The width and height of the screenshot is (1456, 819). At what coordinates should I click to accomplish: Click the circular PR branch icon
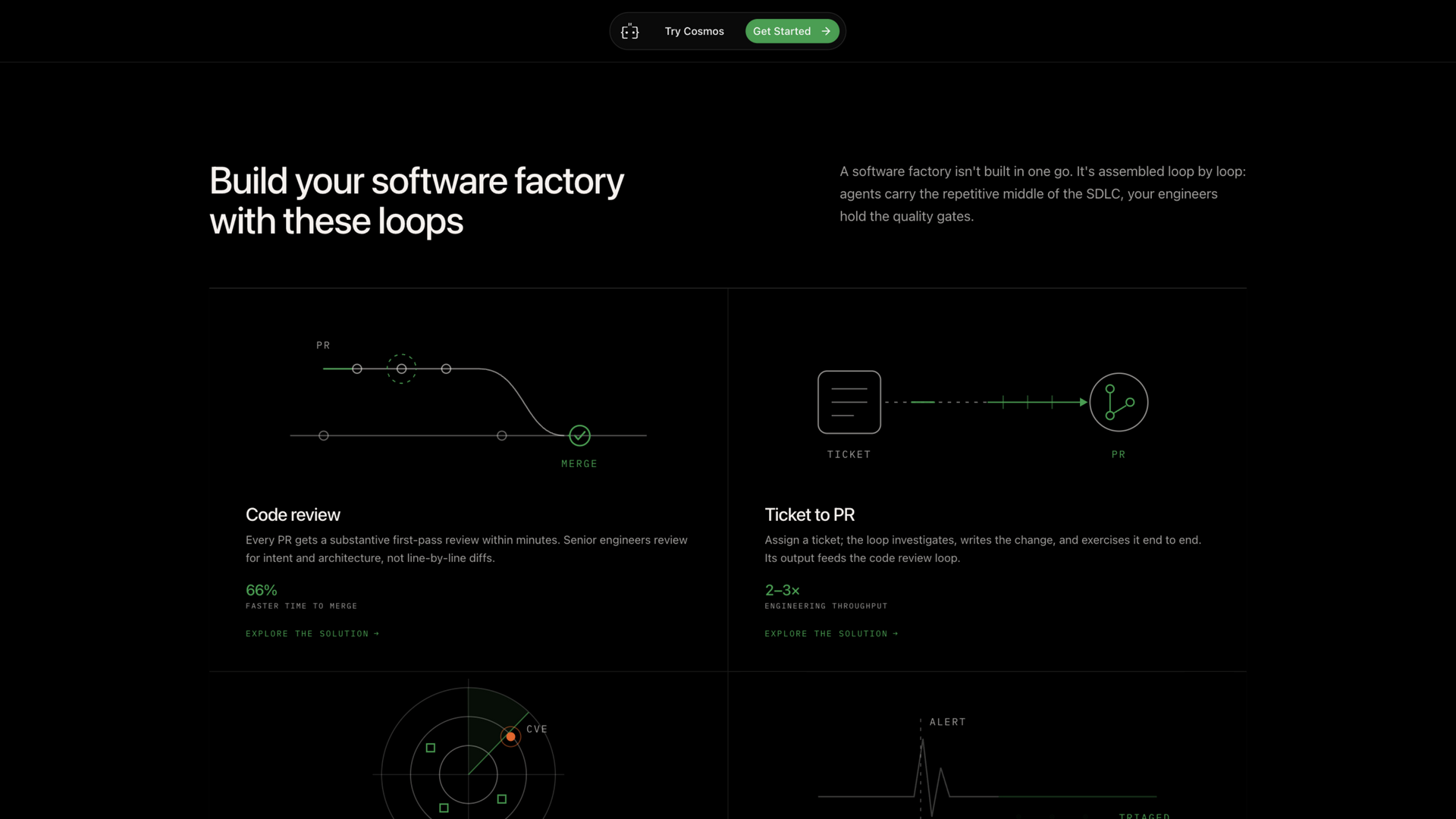(x=1119, y=402)
